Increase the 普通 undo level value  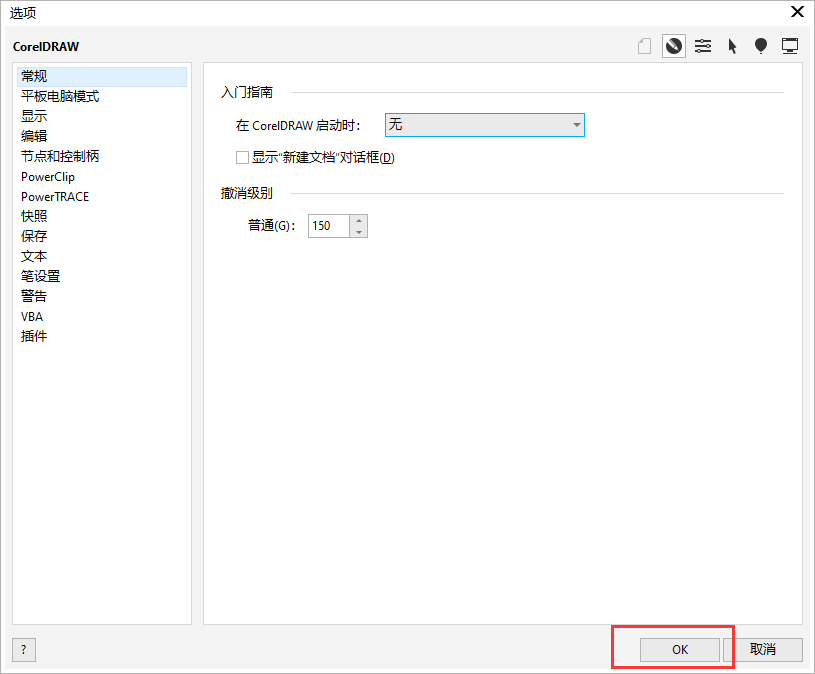(359, 220)
